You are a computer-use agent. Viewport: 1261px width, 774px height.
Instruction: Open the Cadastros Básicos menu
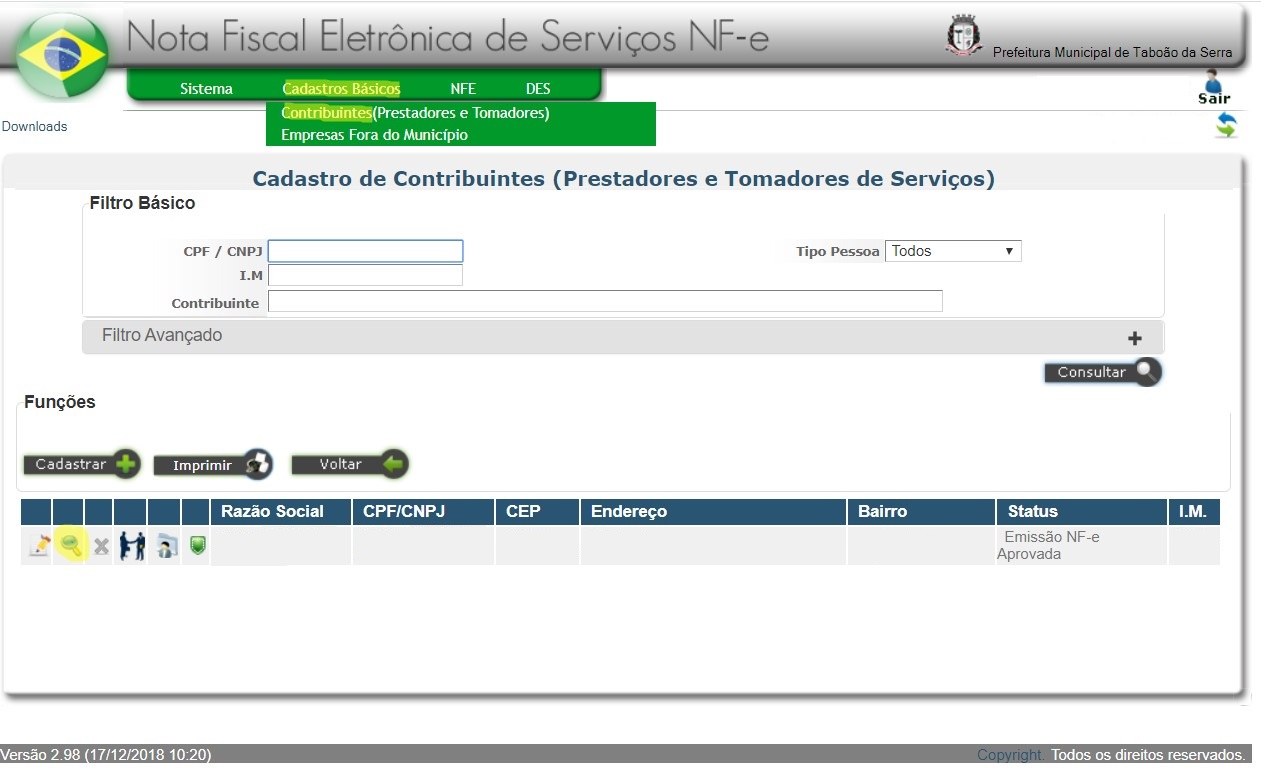341,89
